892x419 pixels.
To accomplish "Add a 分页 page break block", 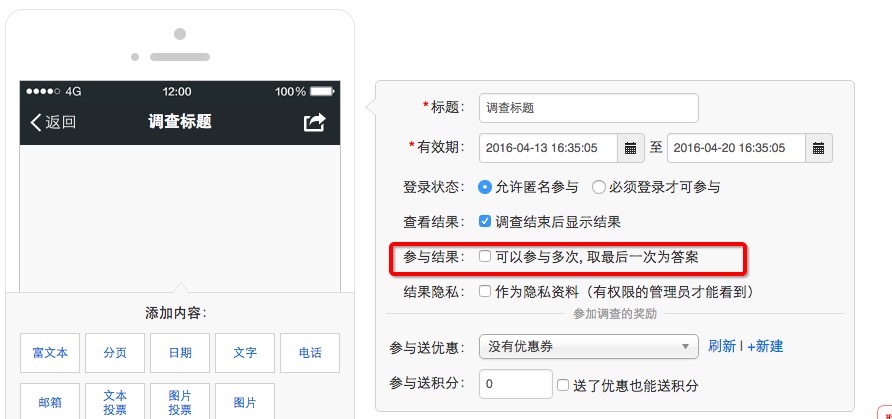I will [115, 353].
